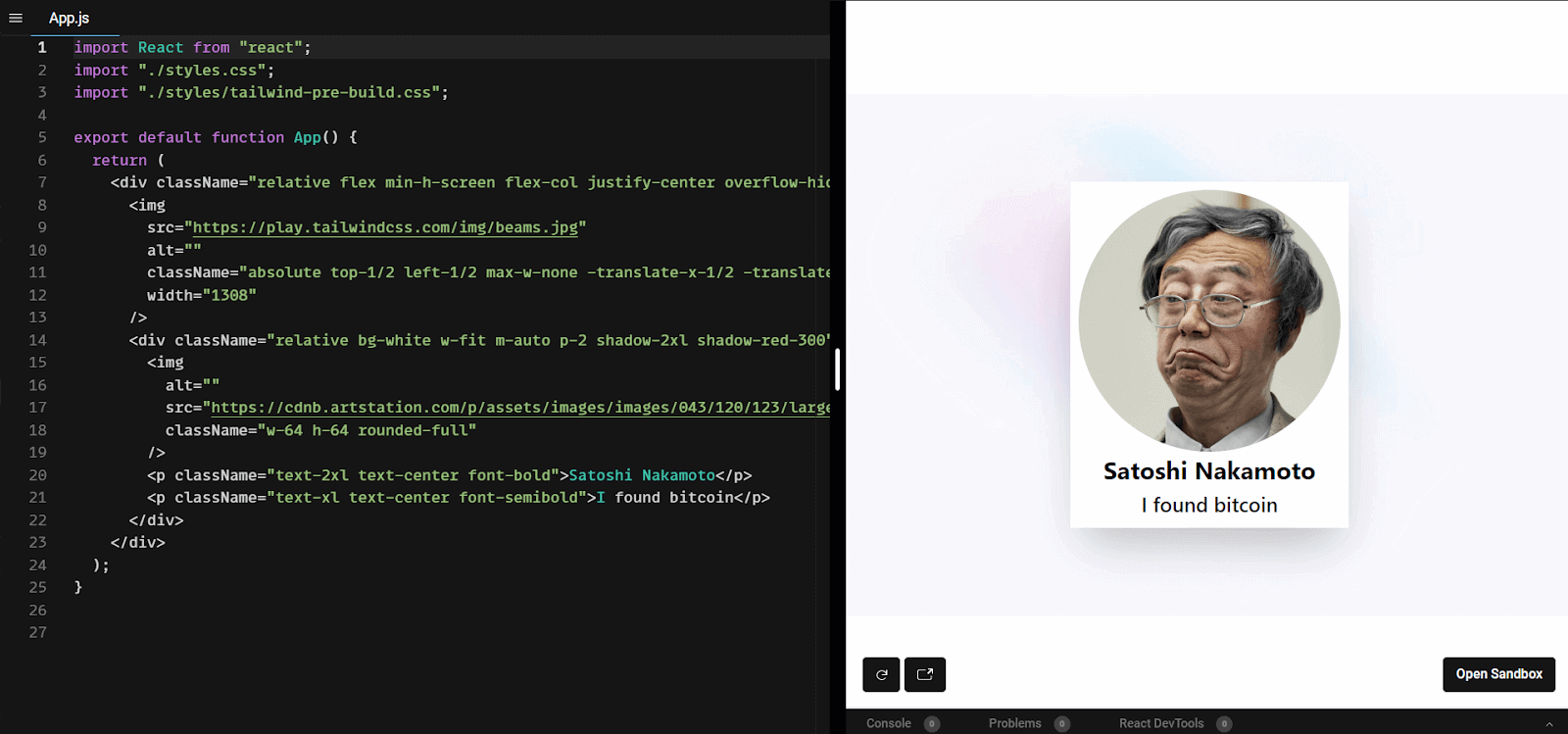Expand the bottom devtools panel chevron

tap(1549, 723)
